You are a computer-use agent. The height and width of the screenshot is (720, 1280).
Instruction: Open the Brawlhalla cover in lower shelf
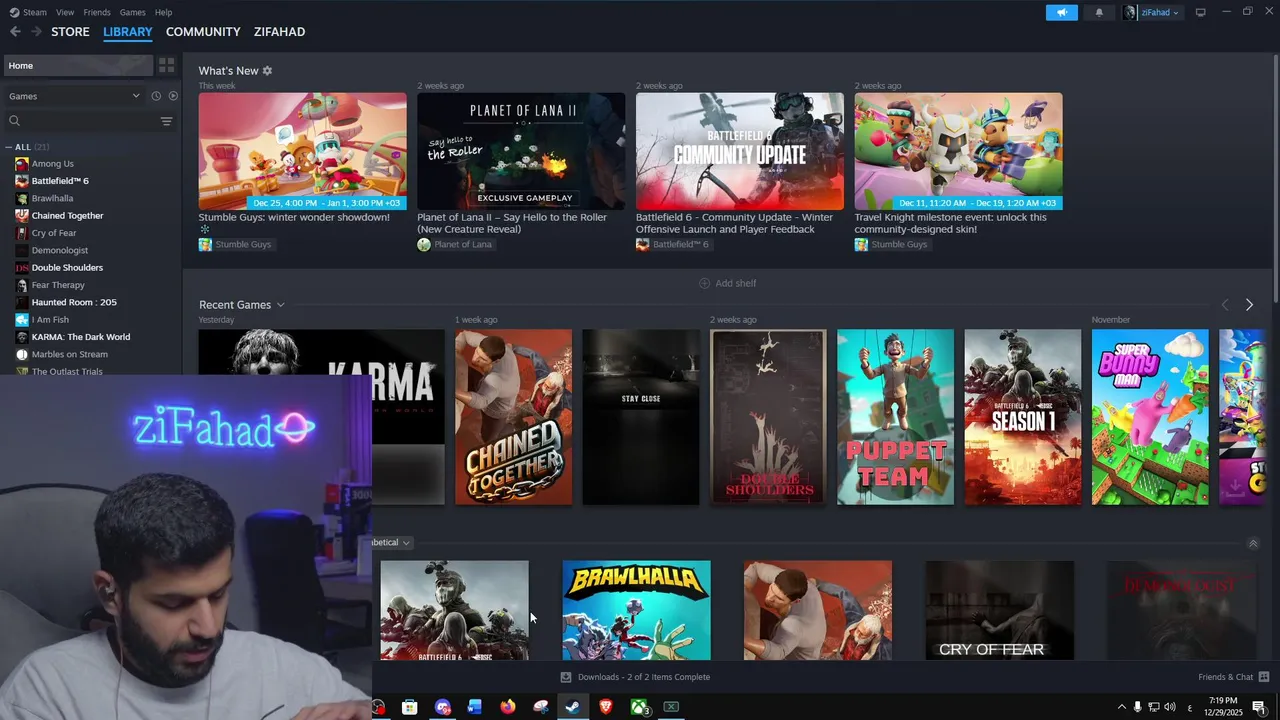(x=636, y=610)
